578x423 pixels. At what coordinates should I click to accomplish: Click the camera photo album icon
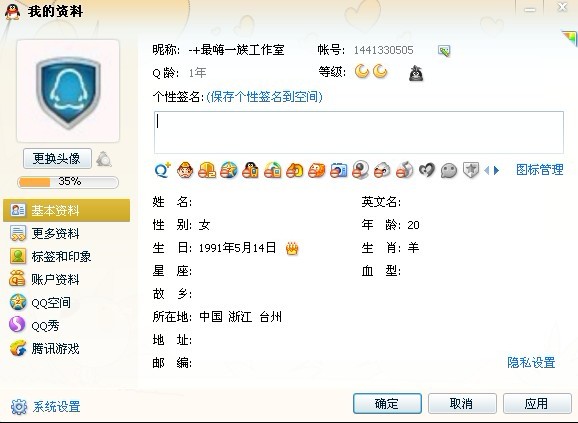339,170
